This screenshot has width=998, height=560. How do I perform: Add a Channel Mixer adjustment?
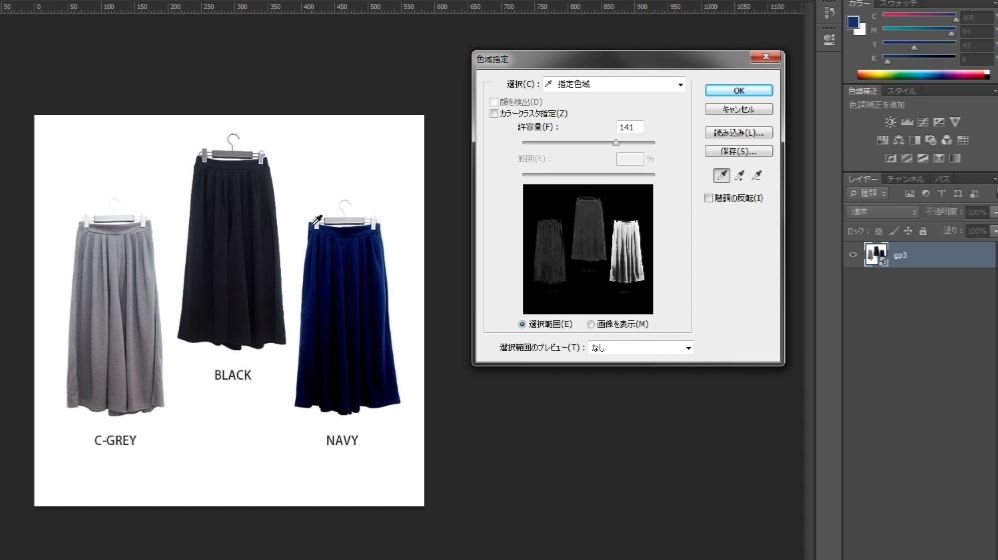[x=946, y=140]
